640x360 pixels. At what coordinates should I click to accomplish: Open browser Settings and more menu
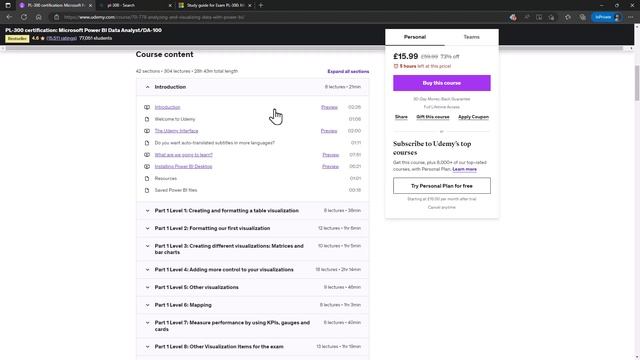coord(631,17)
